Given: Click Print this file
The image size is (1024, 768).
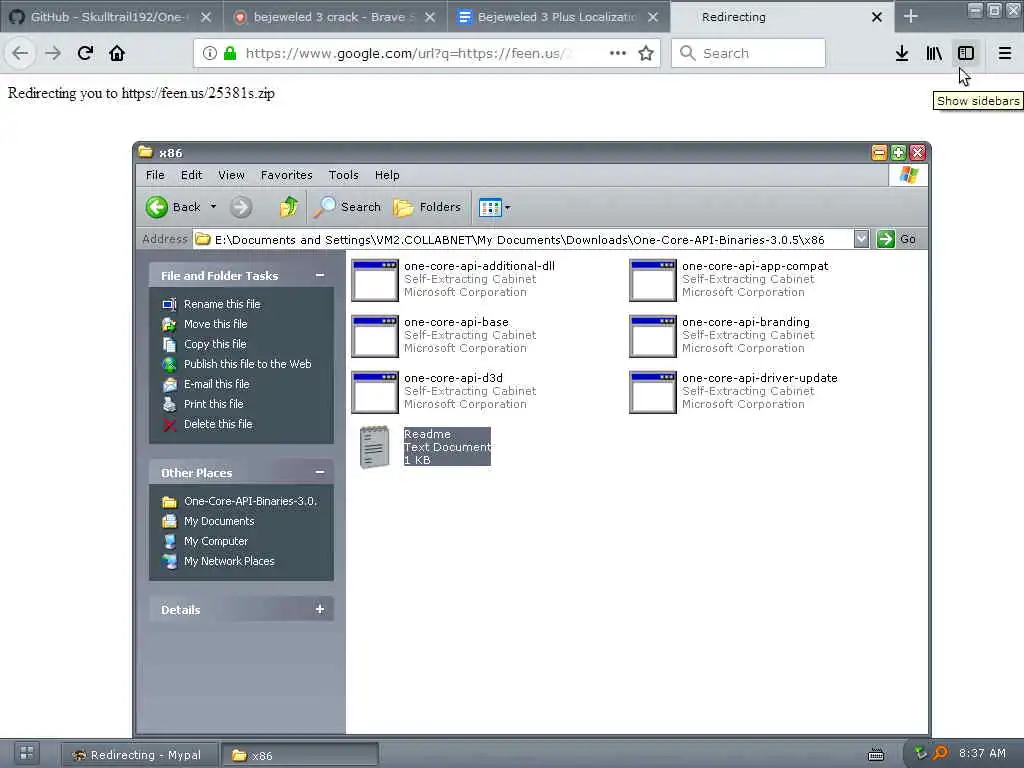Looking at the screenshot, I should pyautogui.click(x=213, y=404).
